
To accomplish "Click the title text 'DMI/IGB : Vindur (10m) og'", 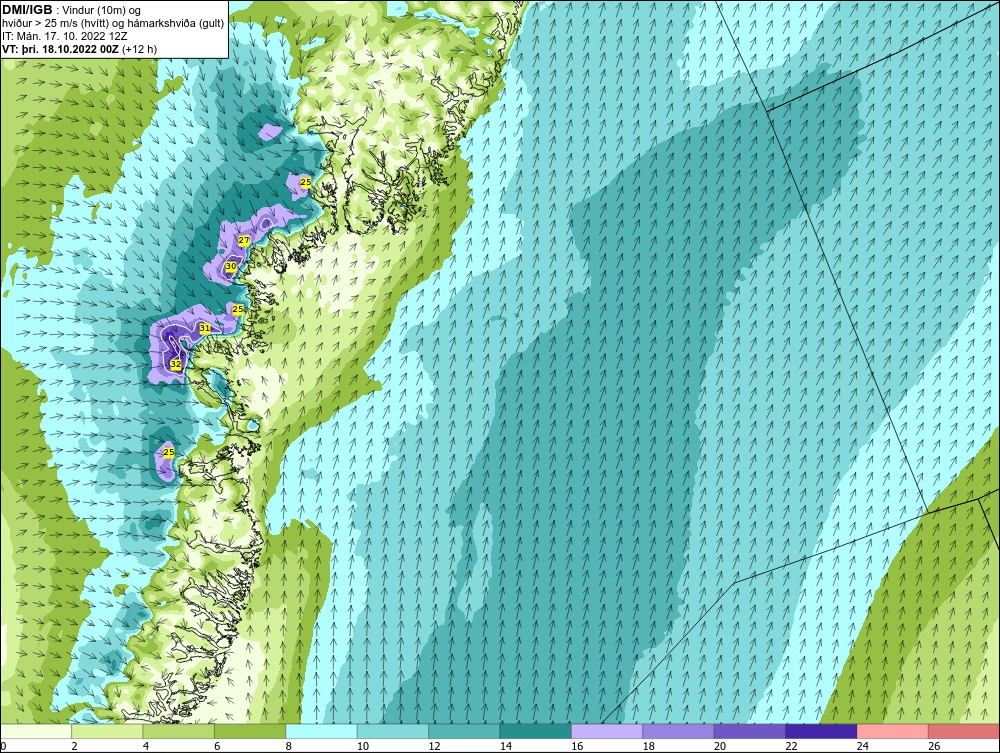I will [71, 10].
